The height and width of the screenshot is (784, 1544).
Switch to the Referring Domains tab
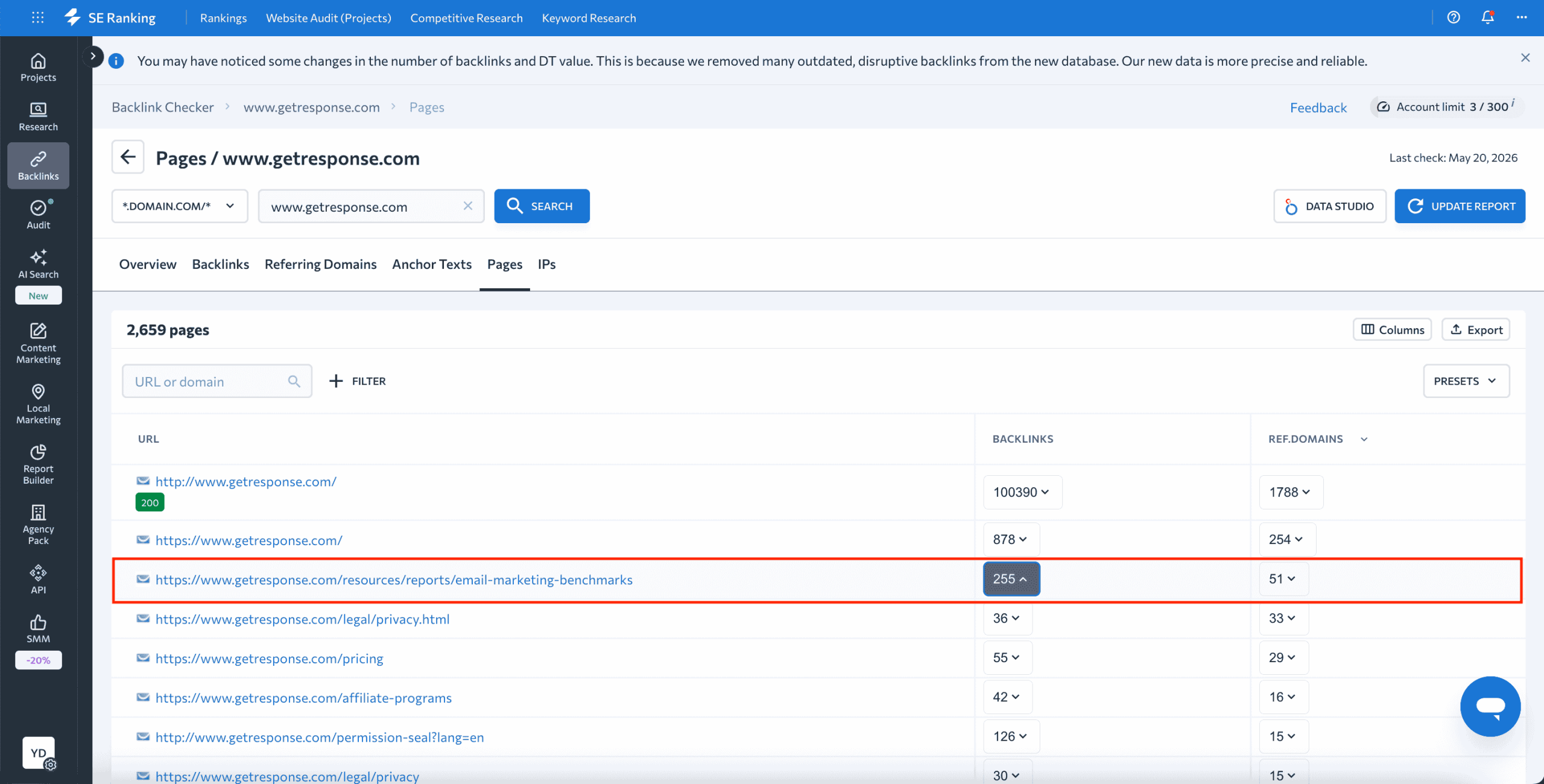pyautogui.click(x=320, y=264)
